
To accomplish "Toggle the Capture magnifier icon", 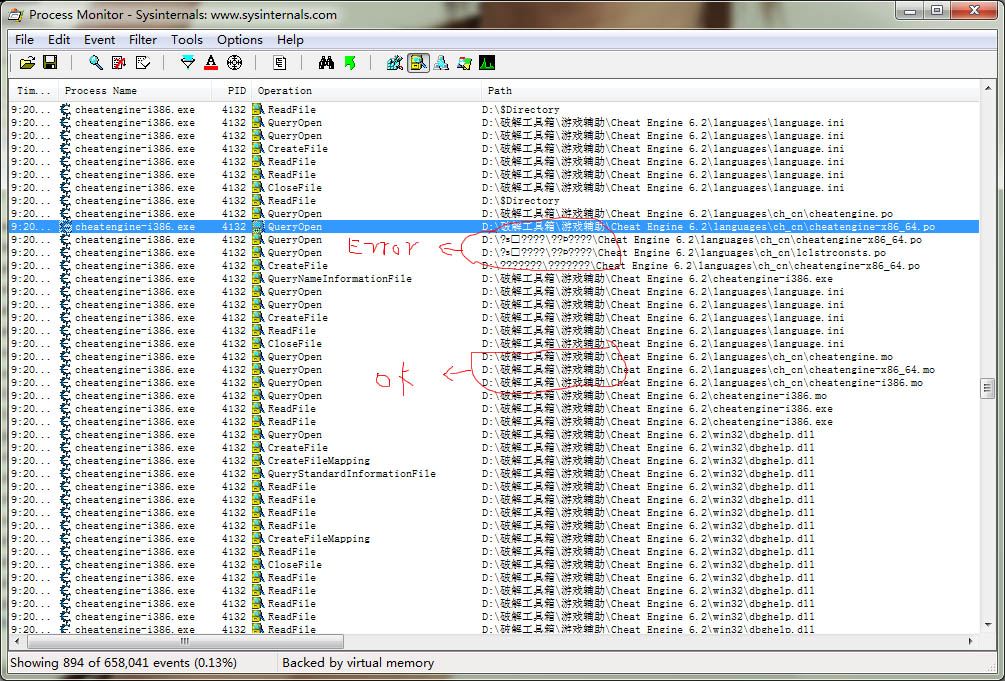I will [96, 63].
